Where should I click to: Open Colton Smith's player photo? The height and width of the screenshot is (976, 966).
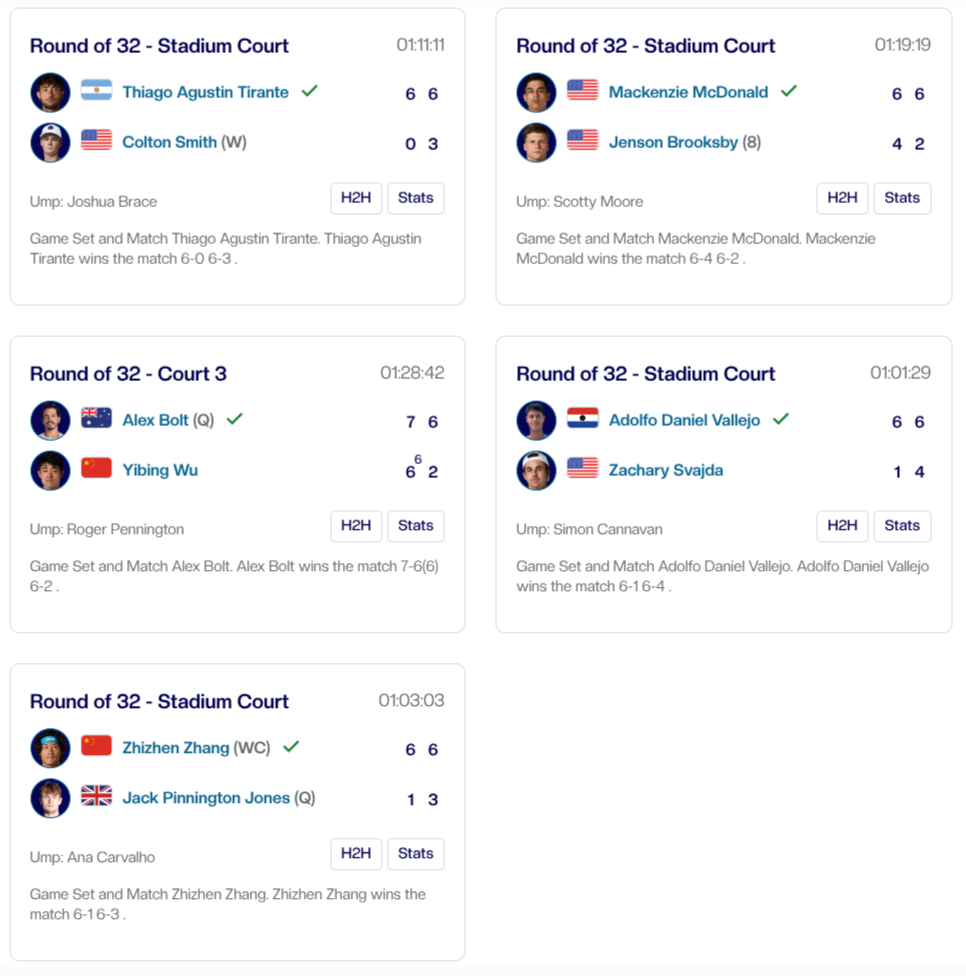[x=50, y=142]
